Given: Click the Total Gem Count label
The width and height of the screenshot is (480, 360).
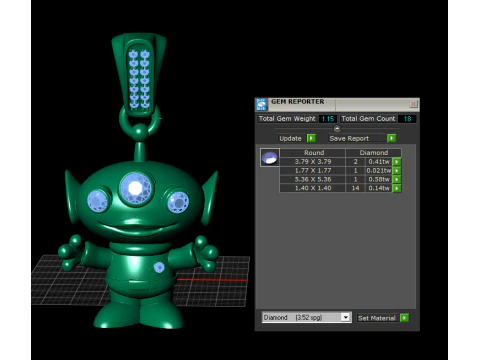Looking at the screenshot, I should tap(368, 119).
